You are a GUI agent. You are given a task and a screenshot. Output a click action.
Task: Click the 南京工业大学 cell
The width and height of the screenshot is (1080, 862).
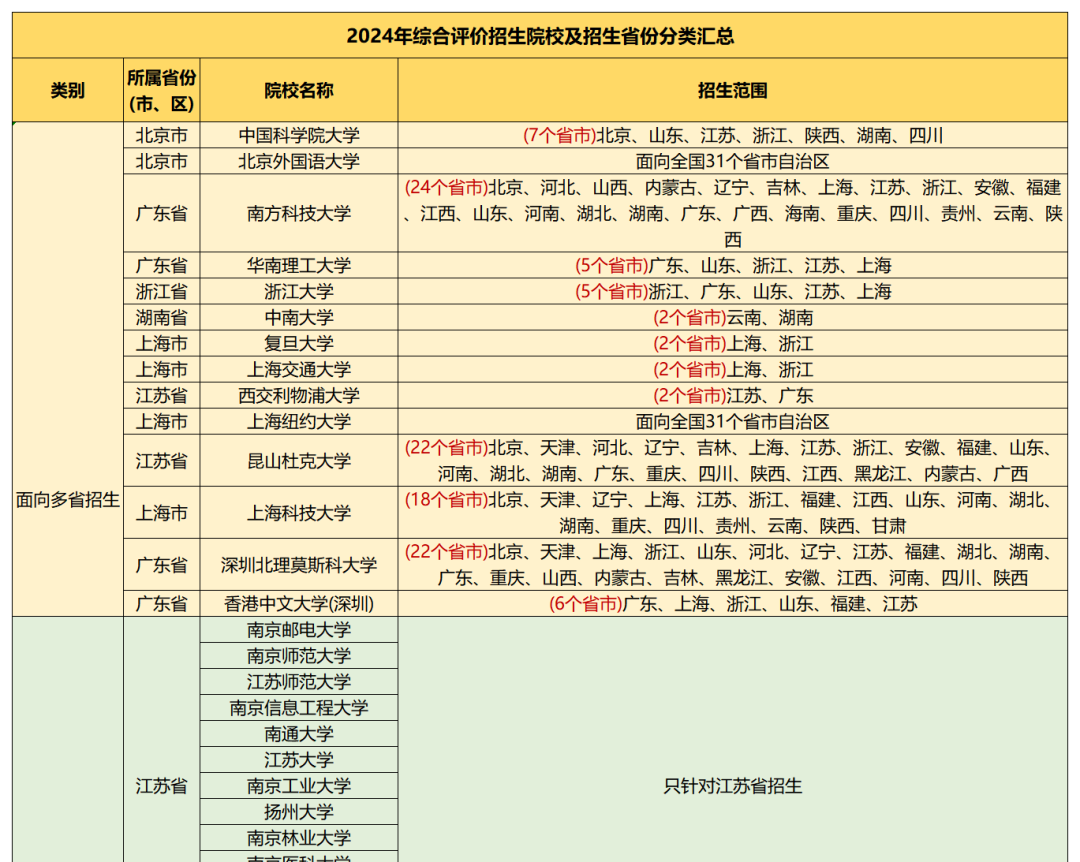point(299,786)
